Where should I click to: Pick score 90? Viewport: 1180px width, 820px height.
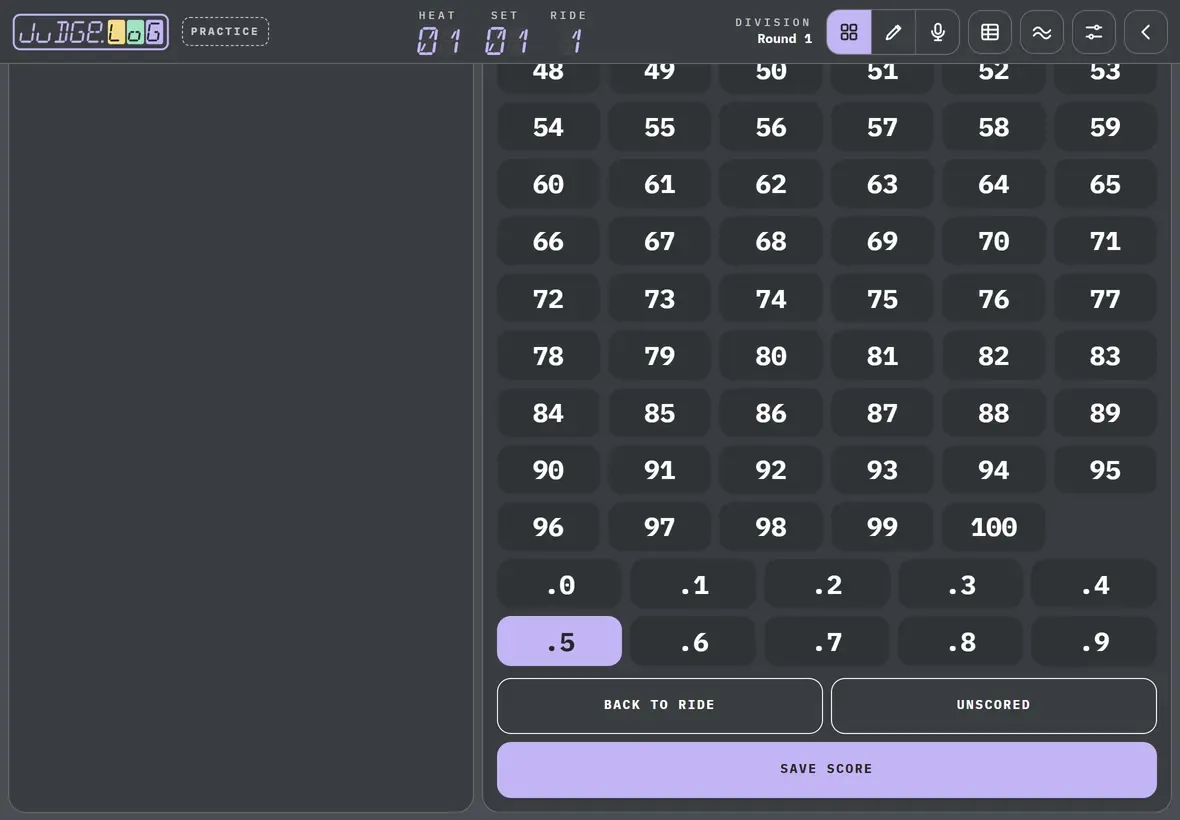(548, 469)
